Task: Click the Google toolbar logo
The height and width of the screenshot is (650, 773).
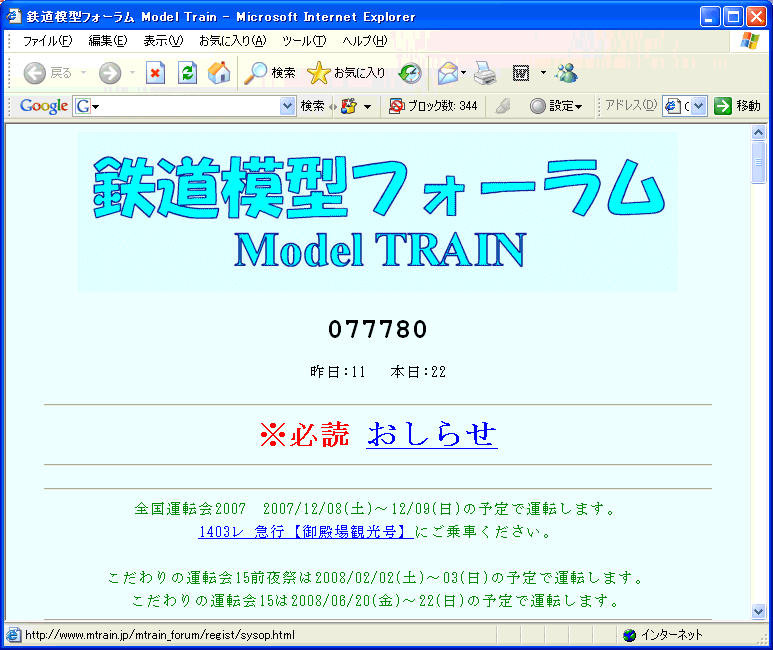Action: click(44, 106)
